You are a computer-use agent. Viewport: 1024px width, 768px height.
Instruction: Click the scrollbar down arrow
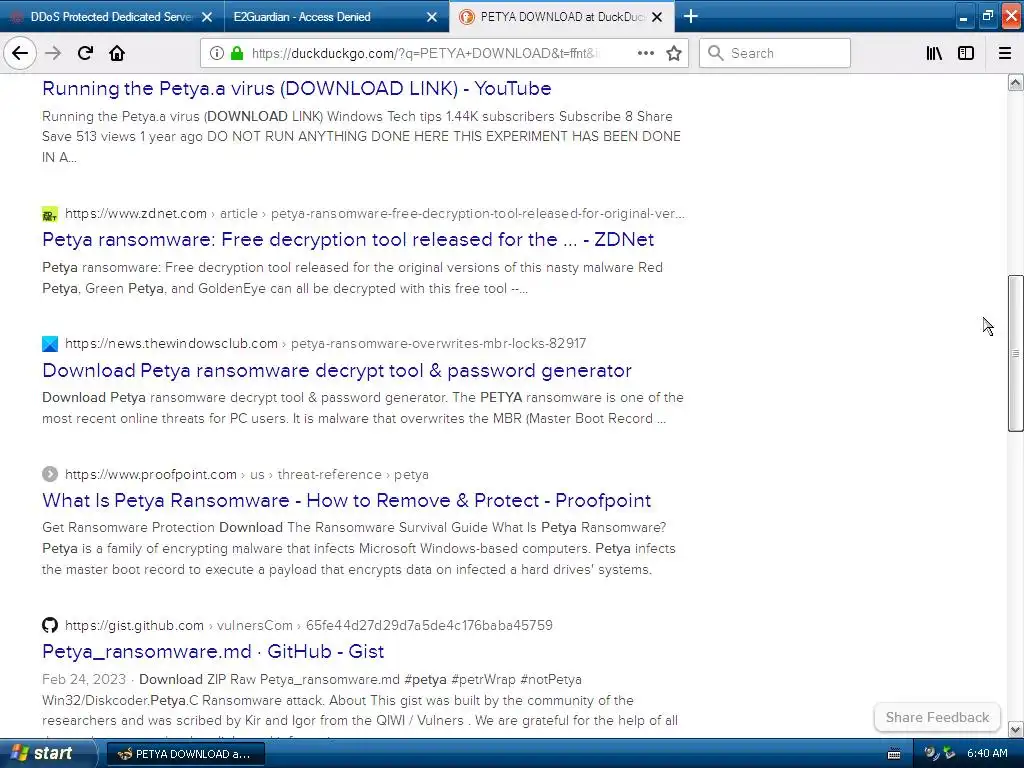point(1015,729)
